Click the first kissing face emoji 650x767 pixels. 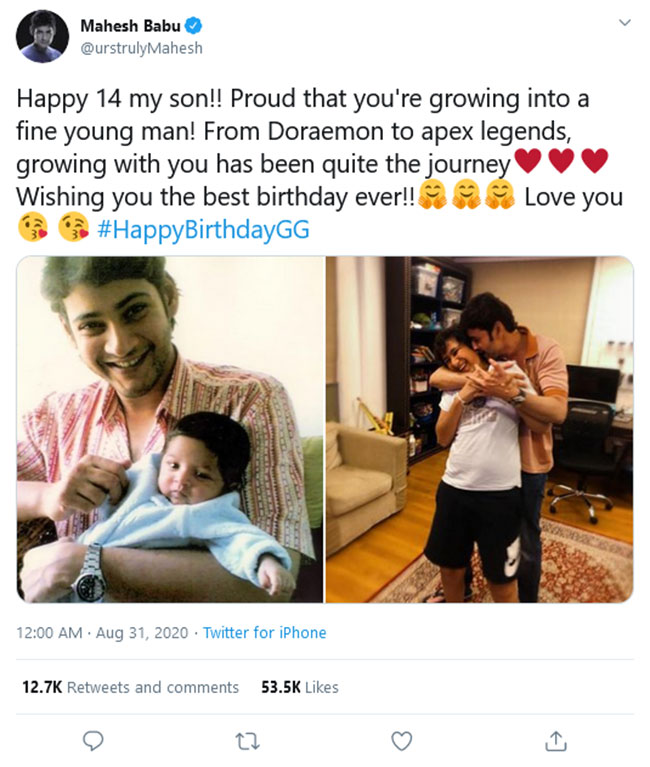[34, 231]
